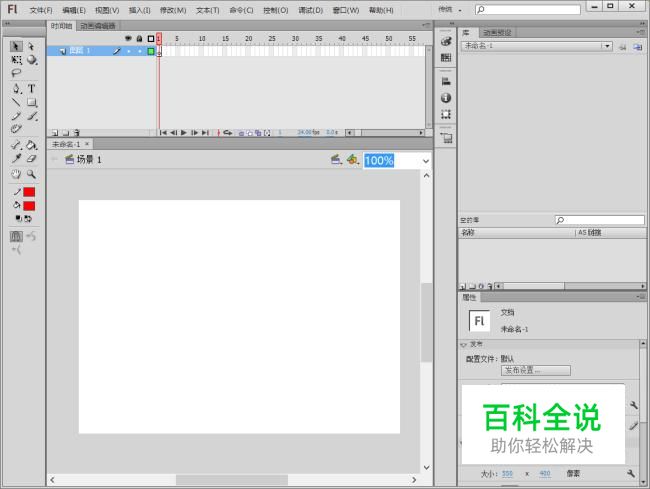The height and width of the screenshot is (489, 650).
Task: Toggle show all layers as outlines
Action: click(x=151, y=39)
